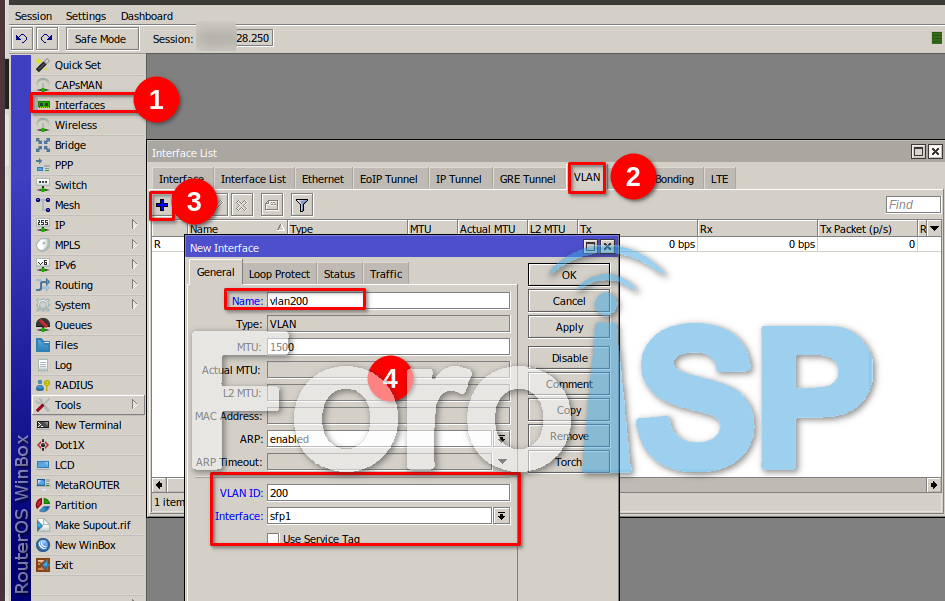The image size is (945, 601).
Task: Click the redo arrow in top toolbar
Action: [46, 39]
